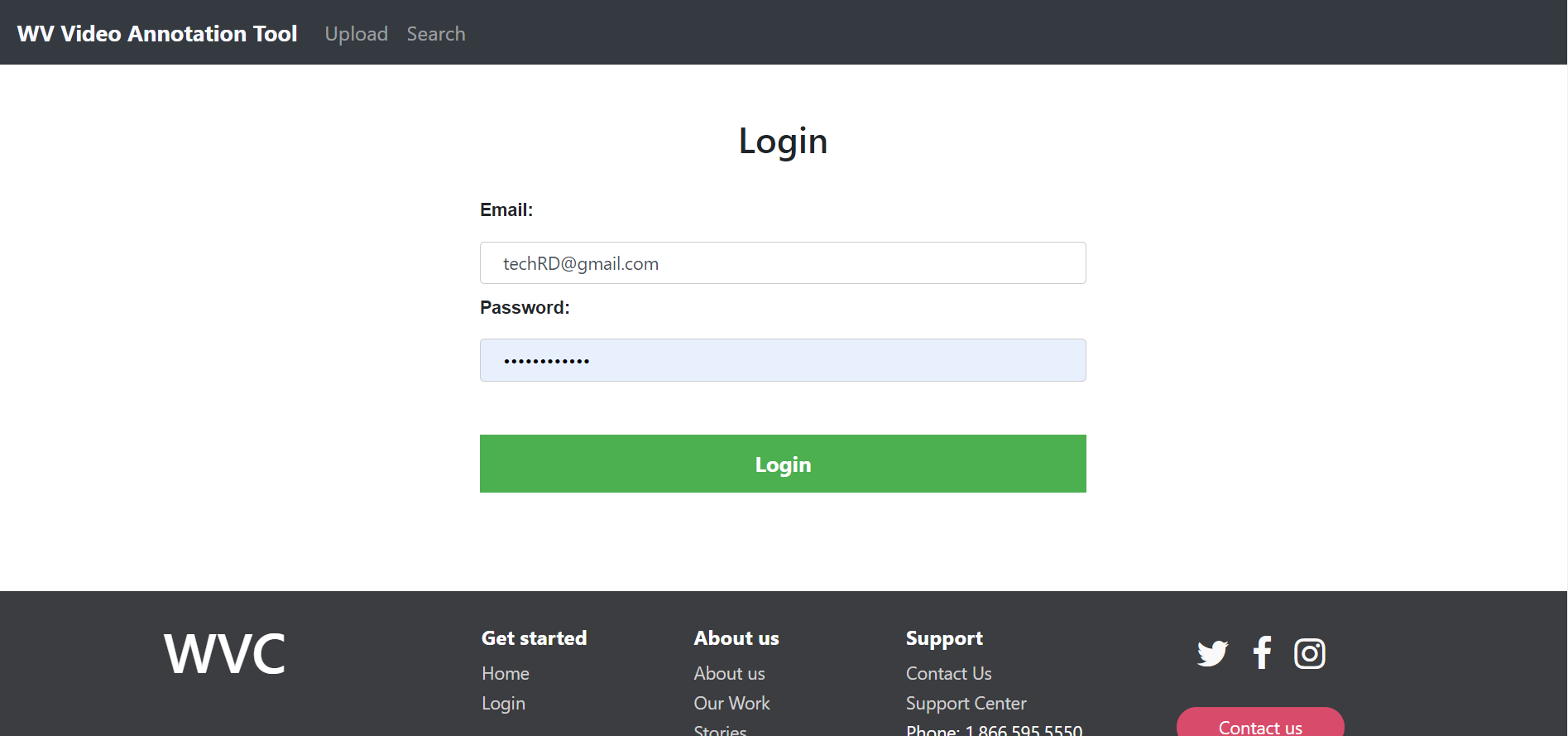The image size is (1568, 736).
Task: Open the Facebook icon link
Action: click(x=1262, y=653)
